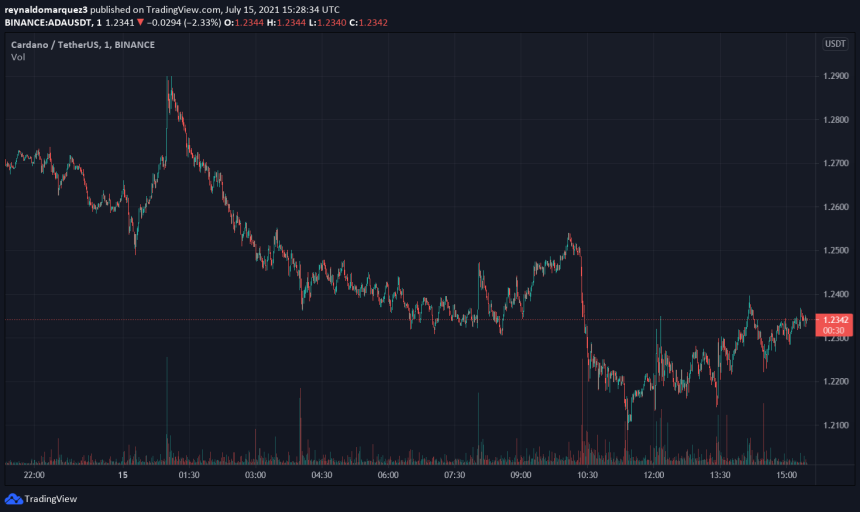Click the 1.2100 price axis label
Screen dimensions: 860x512
(835, 425)
